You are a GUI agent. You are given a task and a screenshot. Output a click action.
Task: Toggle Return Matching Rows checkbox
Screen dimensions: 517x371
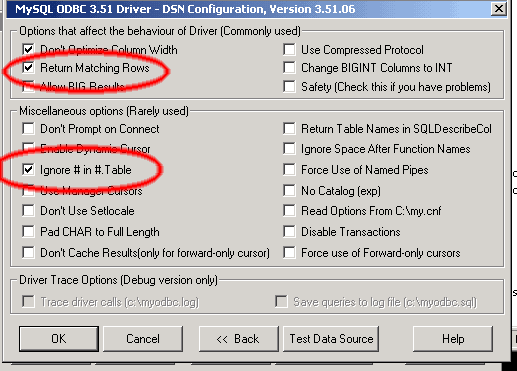pyautogui.click(x=28, y=68)
